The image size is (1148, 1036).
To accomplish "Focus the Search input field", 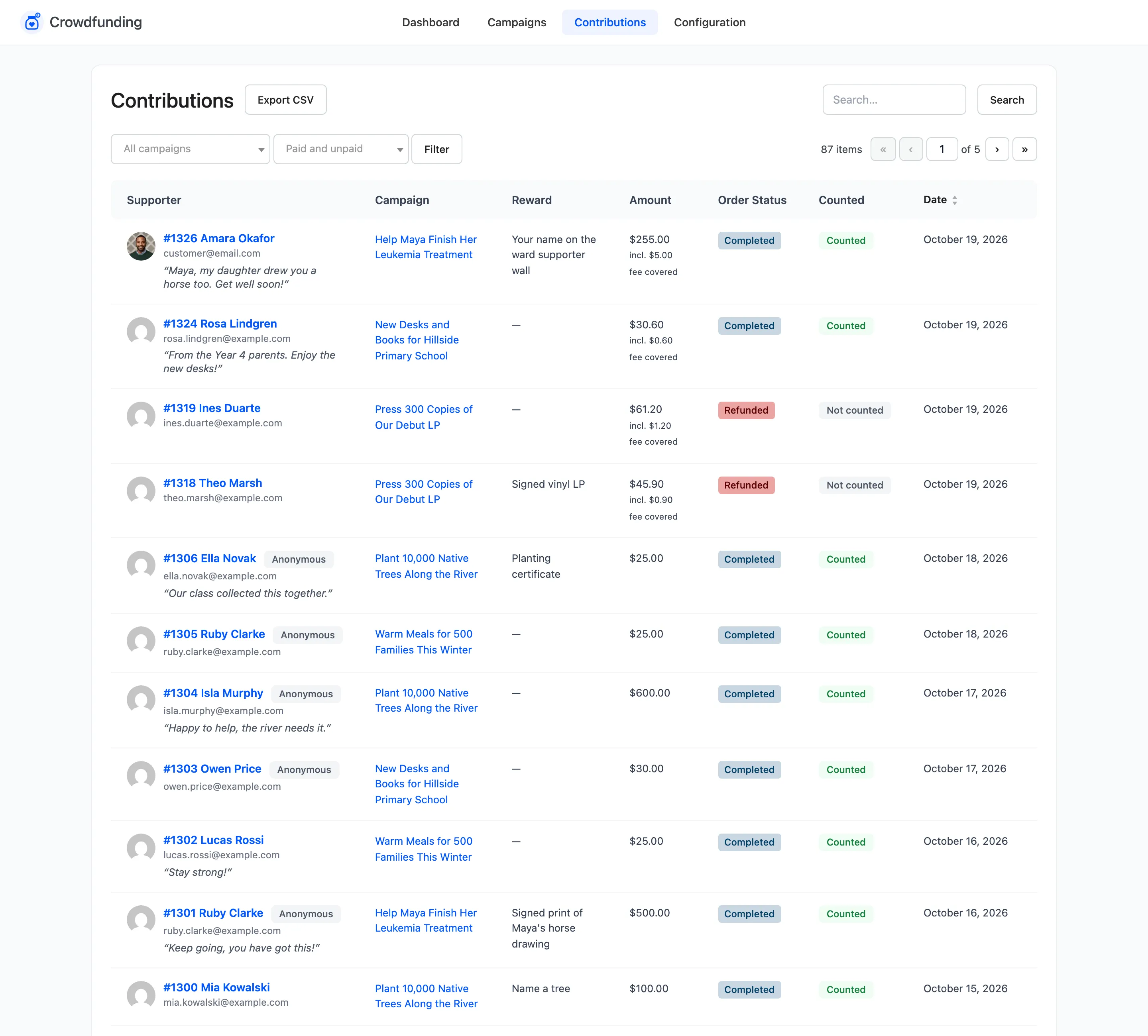I will coord(894,100).
